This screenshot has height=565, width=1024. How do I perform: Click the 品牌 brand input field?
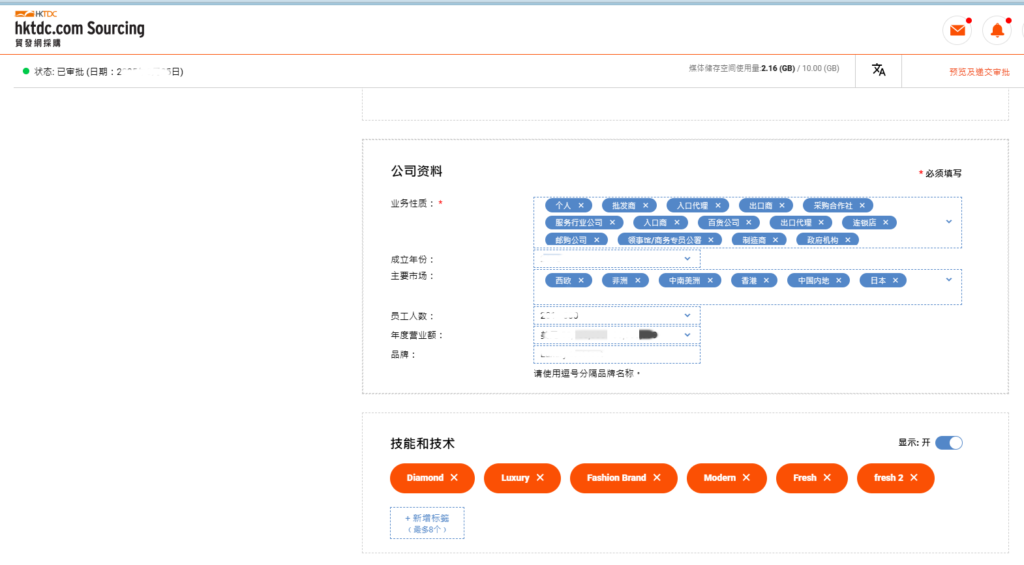pyautogui.click(x=617, y=354)
